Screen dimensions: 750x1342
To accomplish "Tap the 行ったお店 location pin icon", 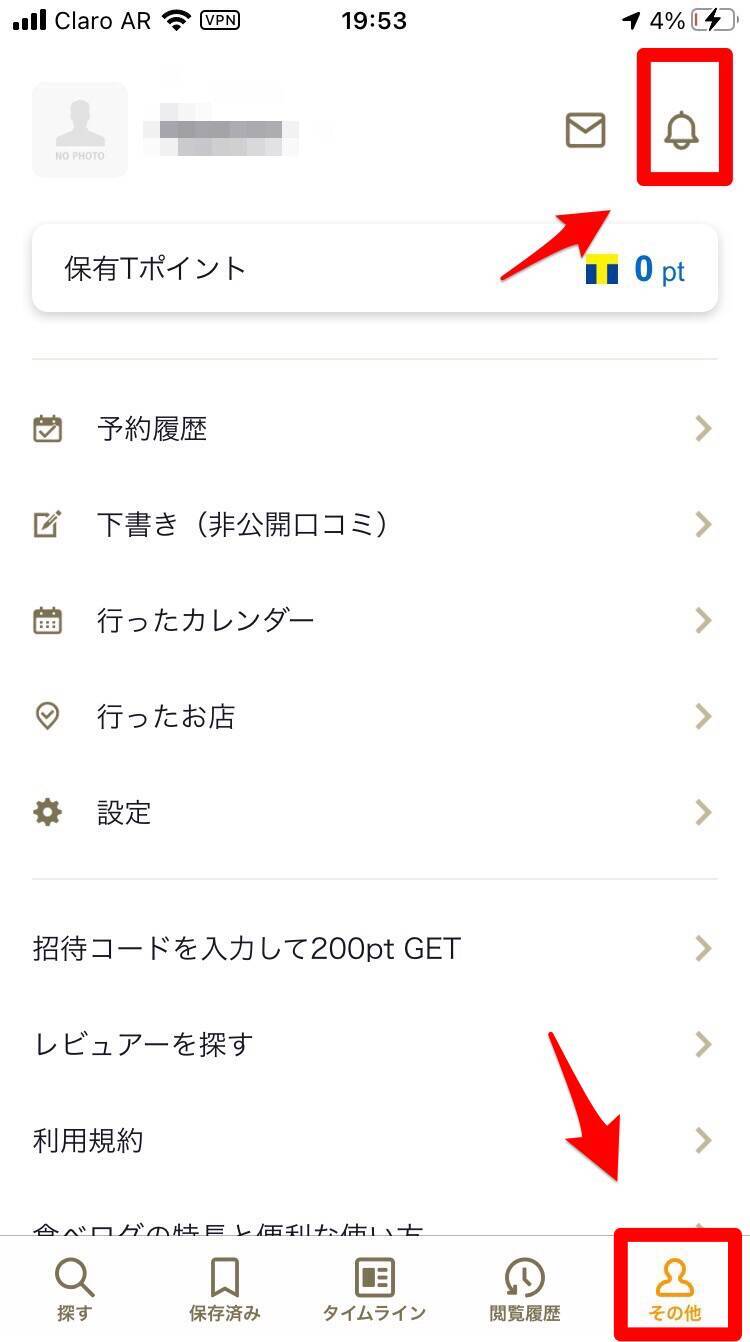I will pyautogui.click(x=47, y=716).
